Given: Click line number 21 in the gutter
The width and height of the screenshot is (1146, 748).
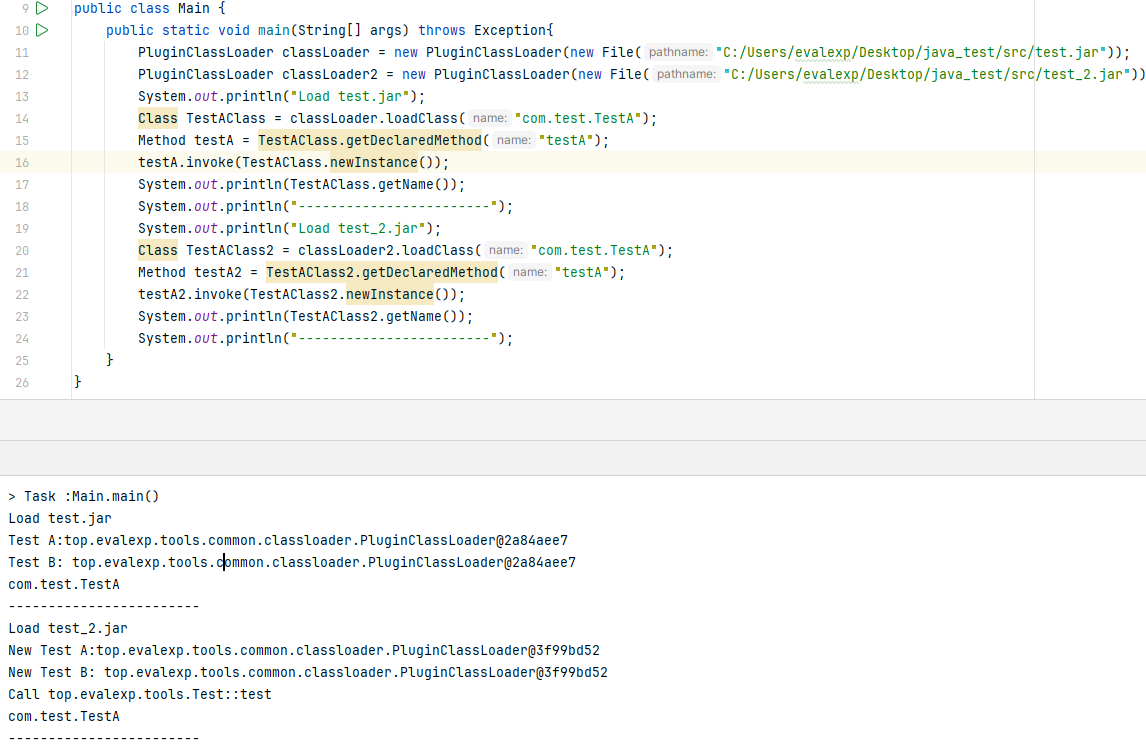Looking at the screenshot, I should [x=22, y=272].
